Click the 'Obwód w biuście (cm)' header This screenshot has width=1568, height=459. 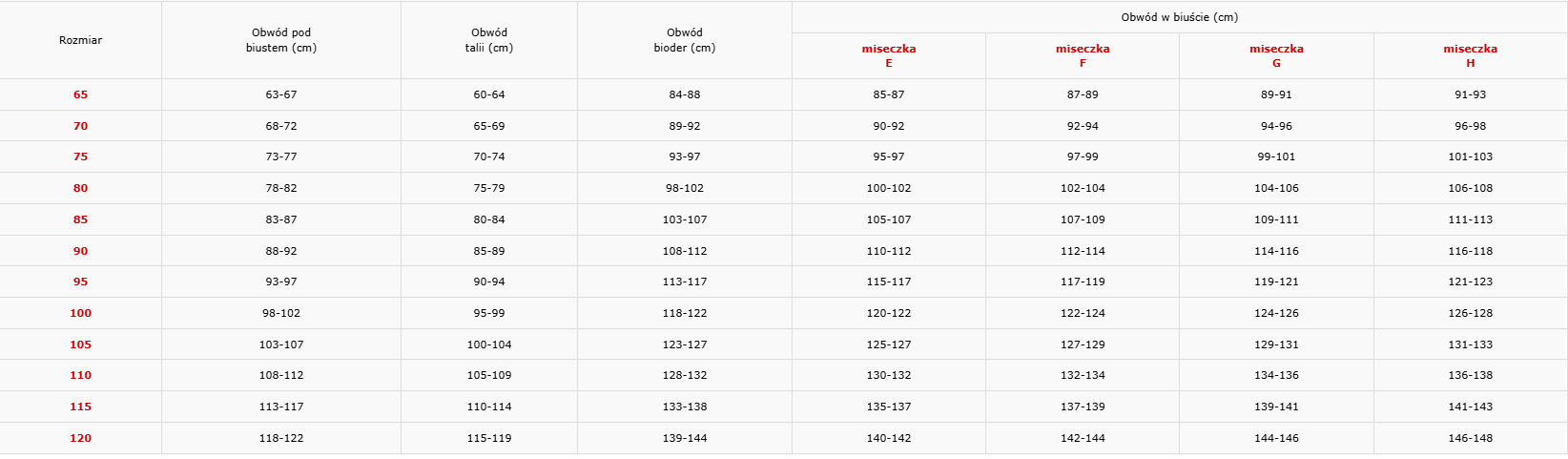click(x=1180, y=17)
